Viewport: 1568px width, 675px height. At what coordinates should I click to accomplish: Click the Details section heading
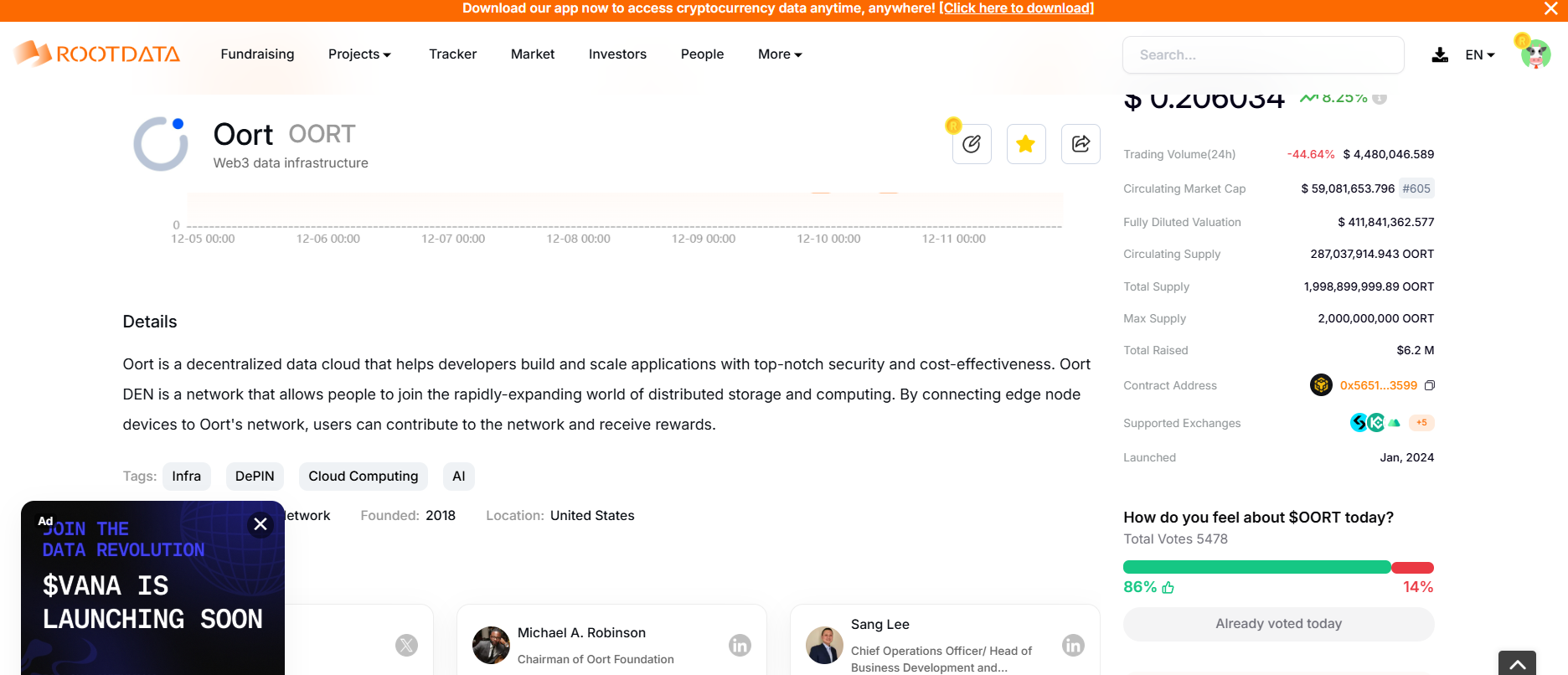click(x=150, y=322)
